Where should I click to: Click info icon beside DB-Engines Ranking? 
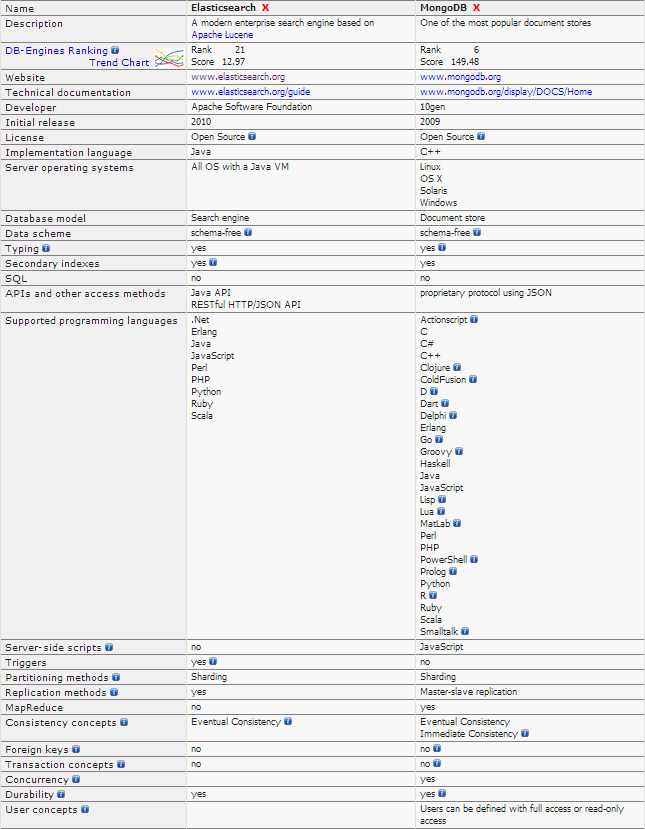pos(115,49)
